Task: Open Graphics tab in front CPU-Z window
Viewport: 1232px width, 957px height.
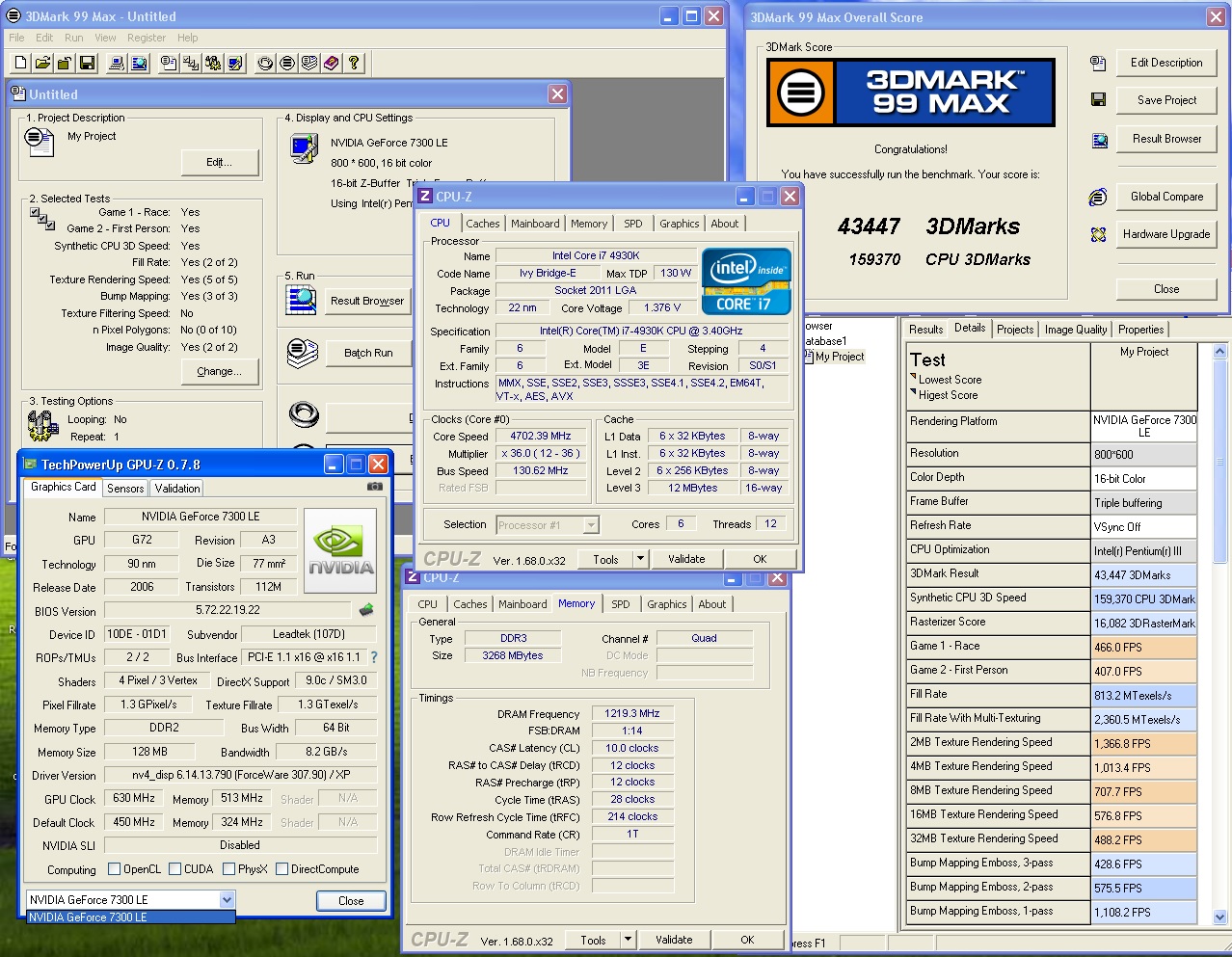Action: point(680,224)
